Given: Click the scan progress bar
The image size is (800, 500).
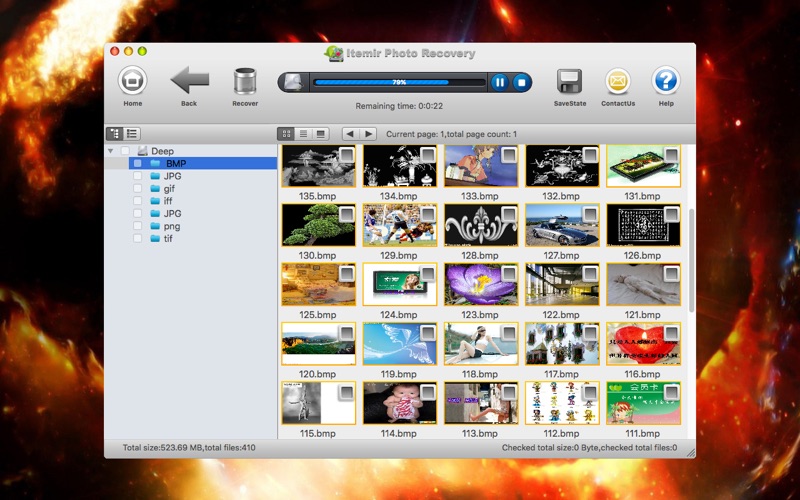Looking at the screenshot, I should 399,82.
